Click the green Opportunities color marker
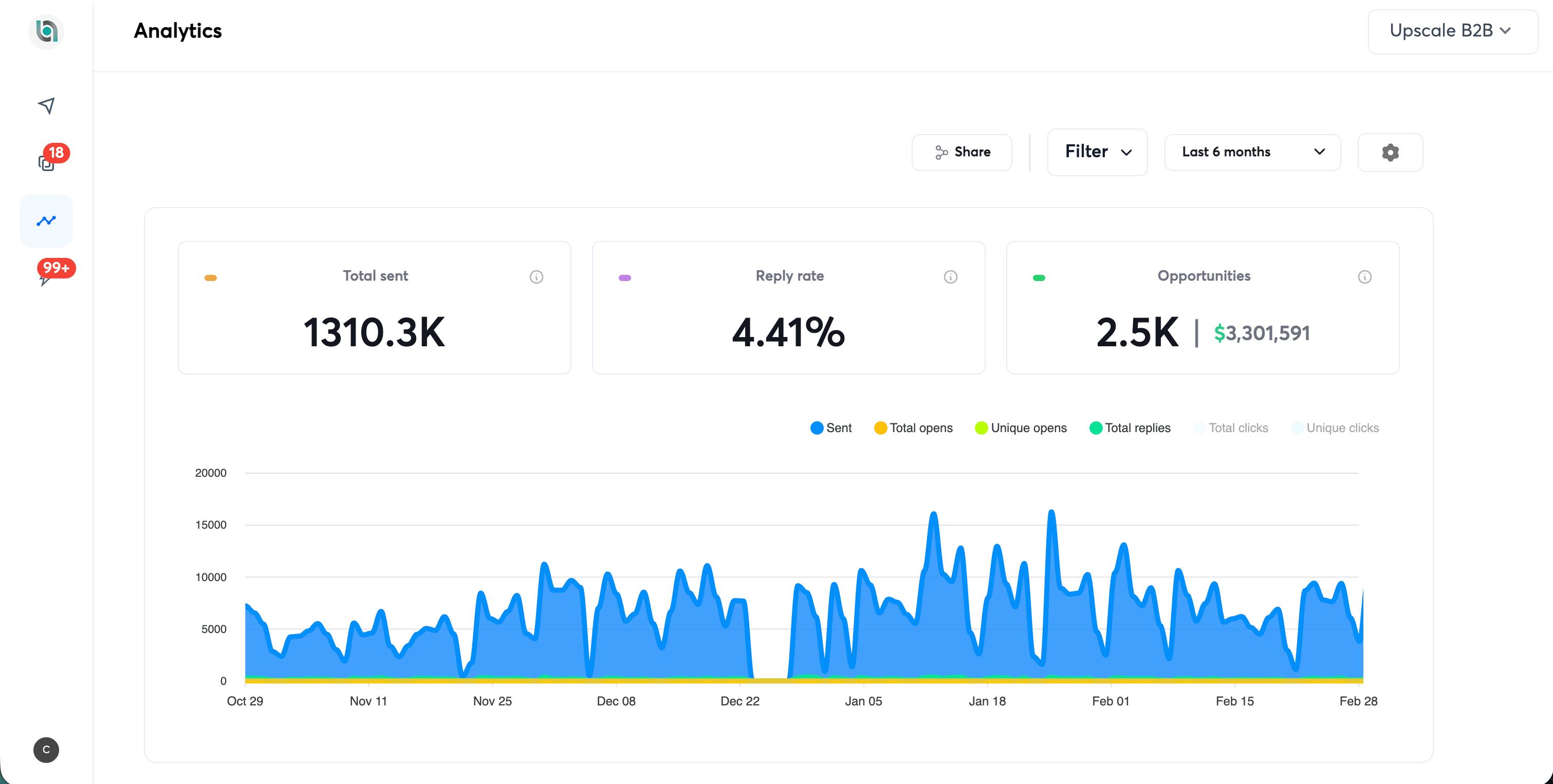 (1039, 278)
